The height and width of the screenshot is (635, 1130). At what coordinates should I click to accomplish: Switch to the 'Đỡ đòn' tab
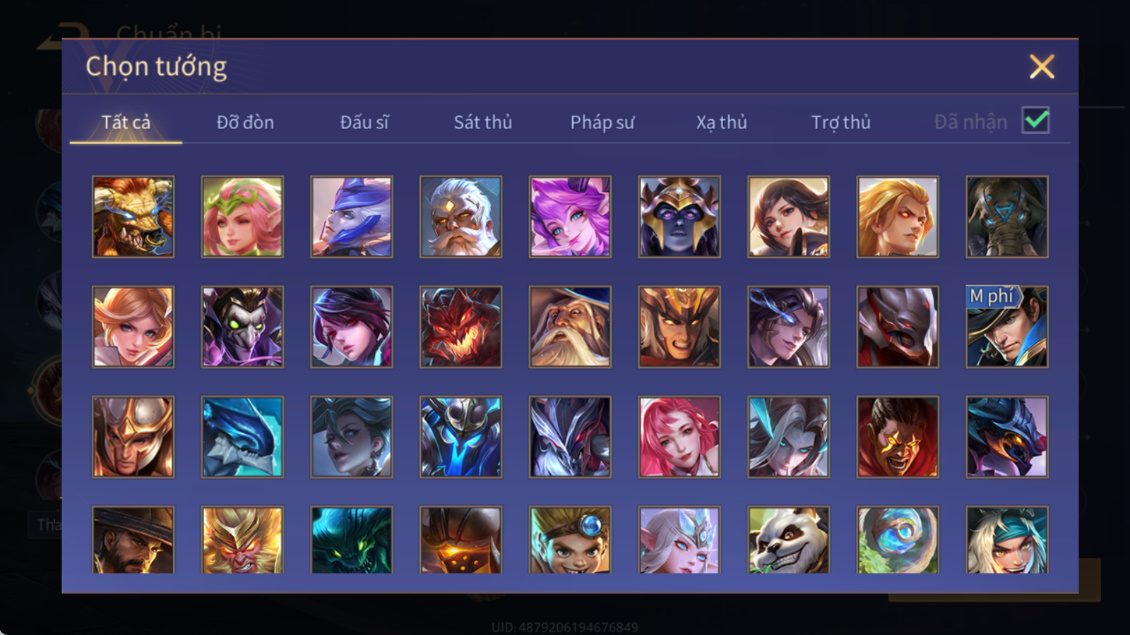pos(245,122)
